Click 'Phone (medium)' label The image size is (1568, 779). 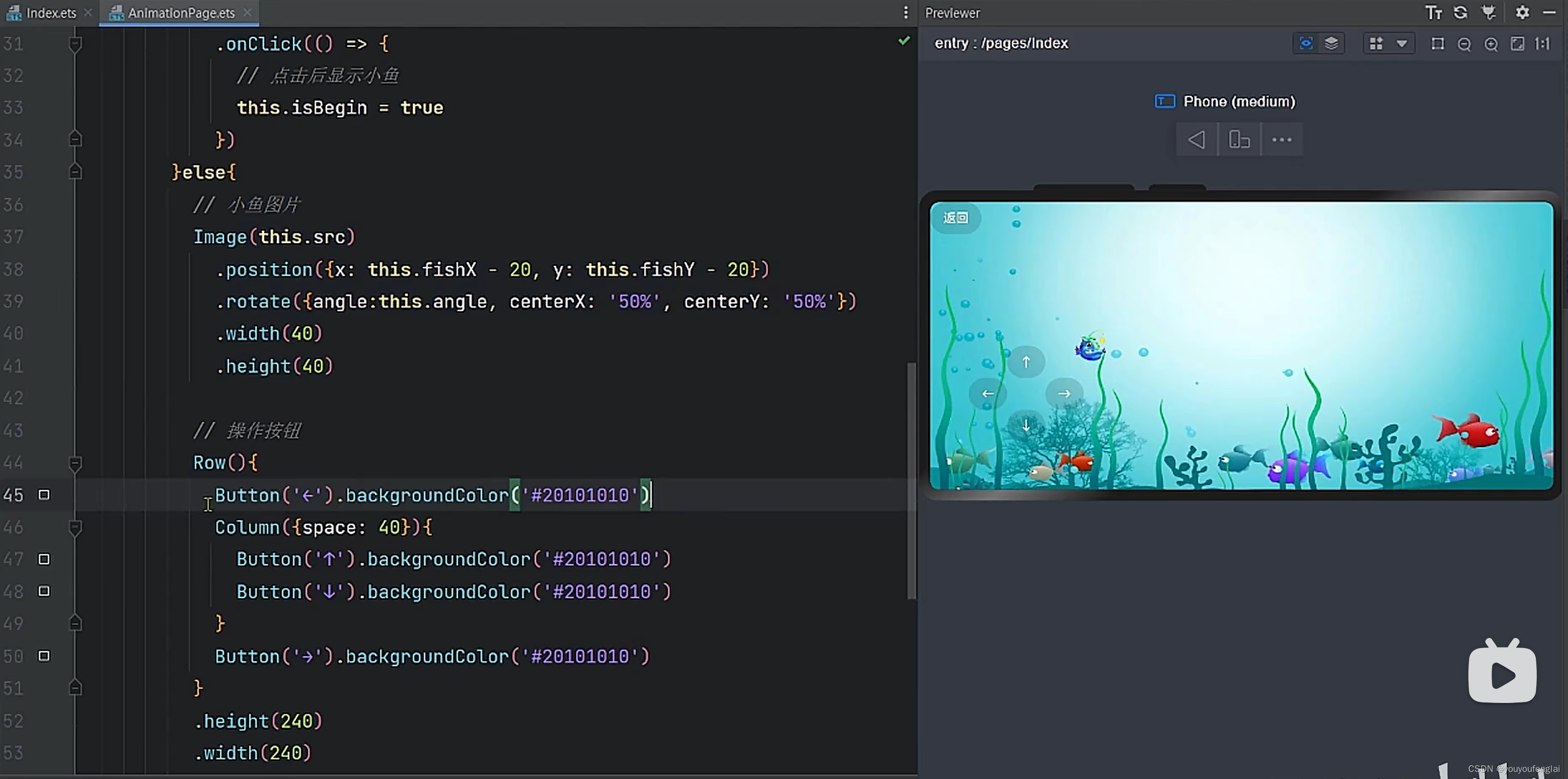point(1239,101)
